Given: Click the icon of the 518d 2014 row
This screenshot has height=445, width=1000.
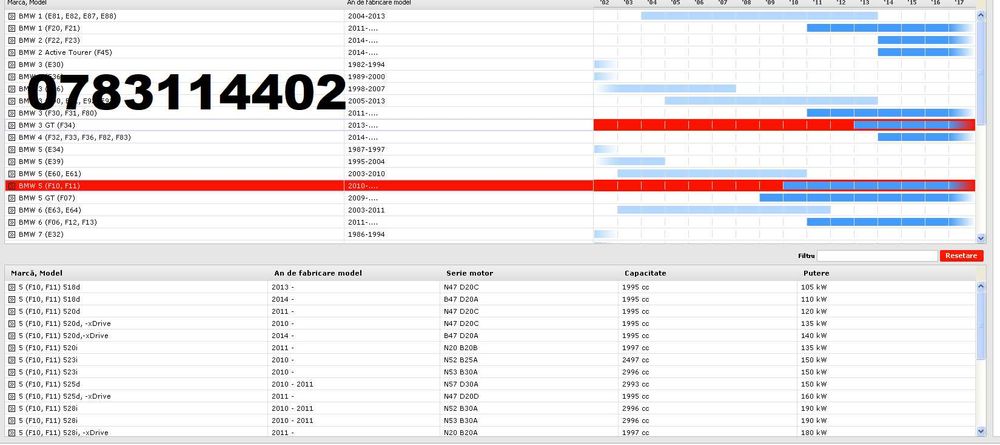Looking at the screenshot, I should coord(11,299).
